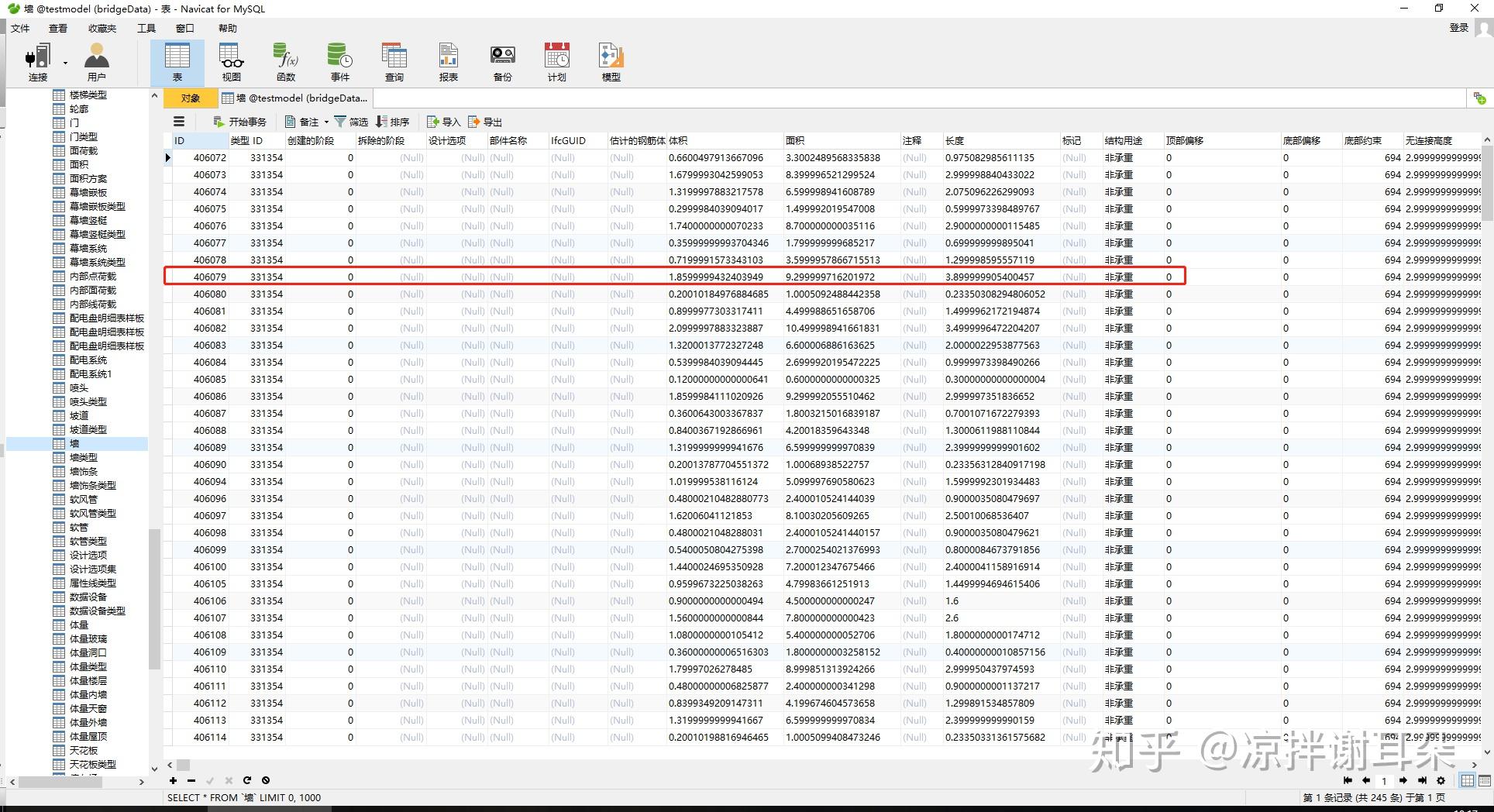1494x812 pixels.
Task: Open the 备份 (Backup) tool
Action: click(503, 62)
